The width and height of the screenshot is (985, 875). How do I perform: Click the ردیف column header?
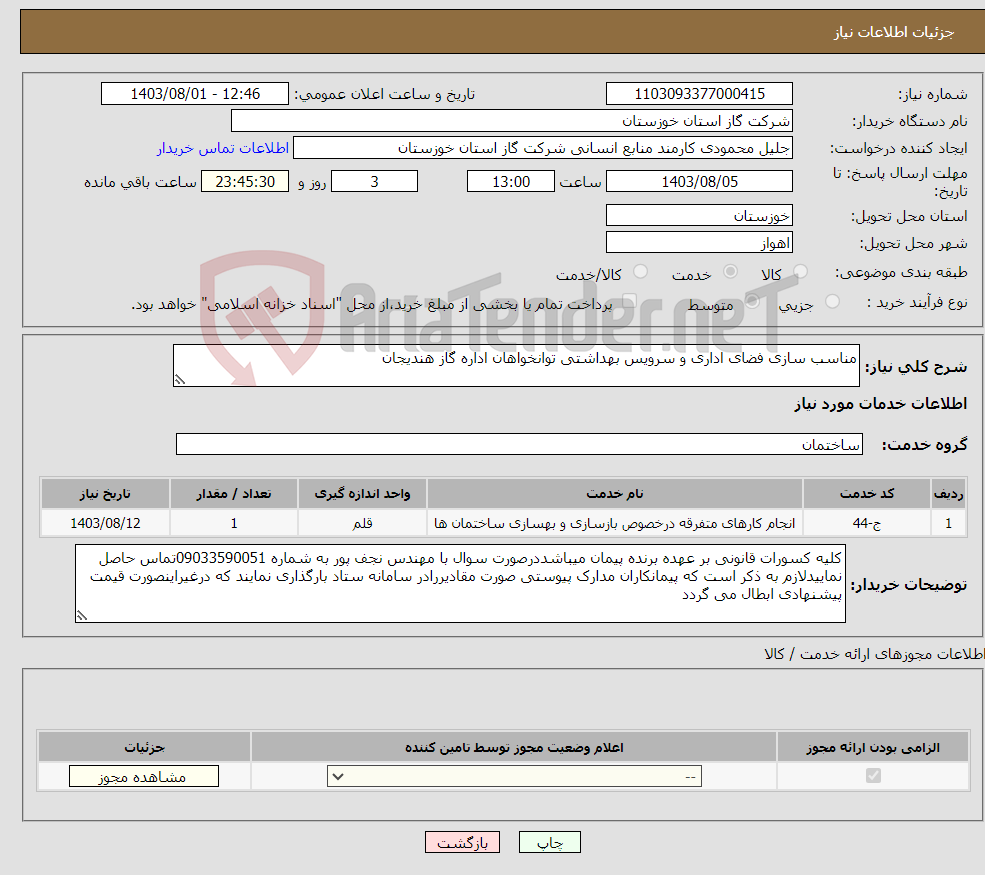pyautogui.click(x=948, y=493)
